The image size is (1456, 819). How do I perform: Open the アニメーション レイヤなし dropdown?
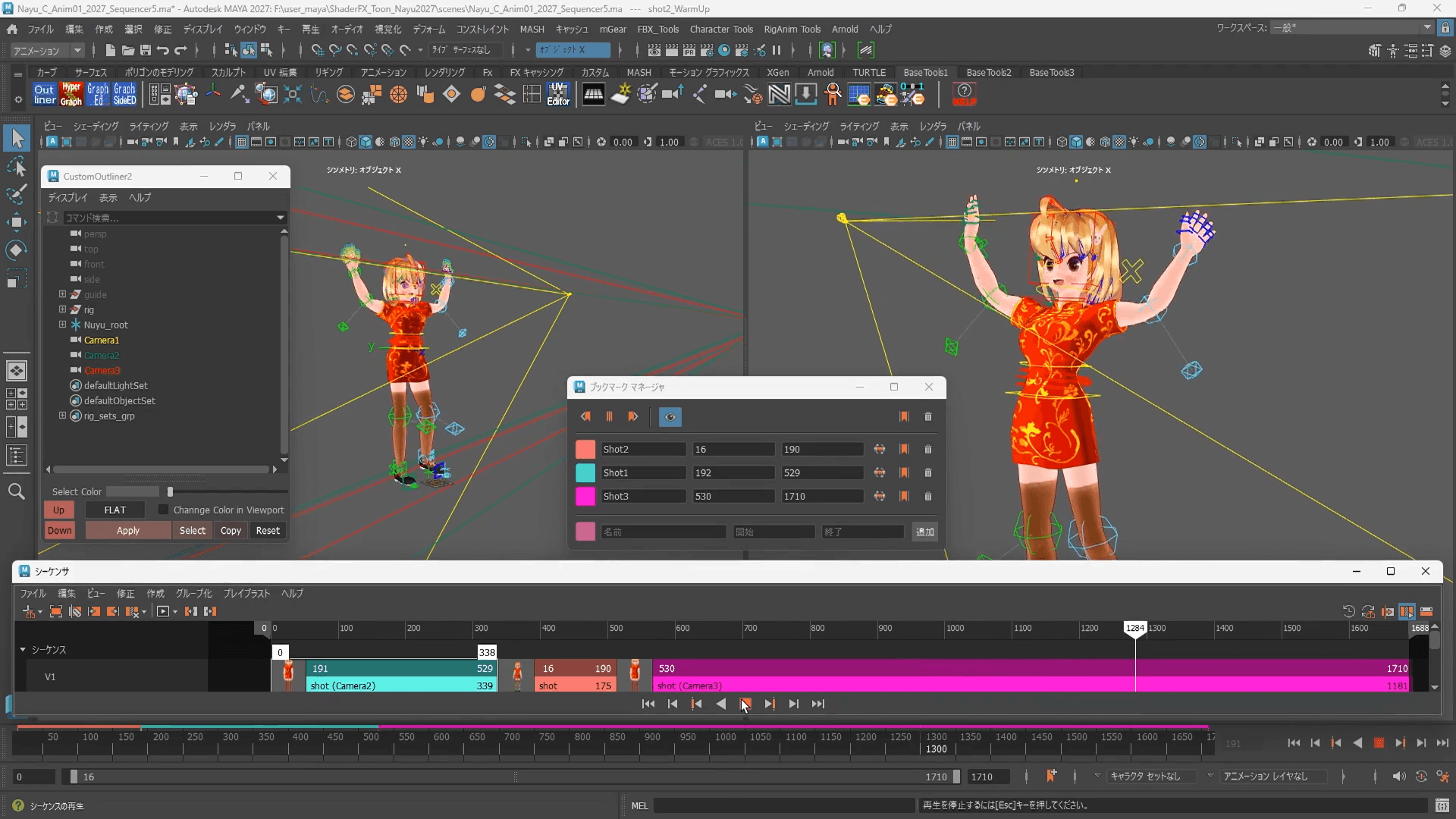coord(1275,776)
